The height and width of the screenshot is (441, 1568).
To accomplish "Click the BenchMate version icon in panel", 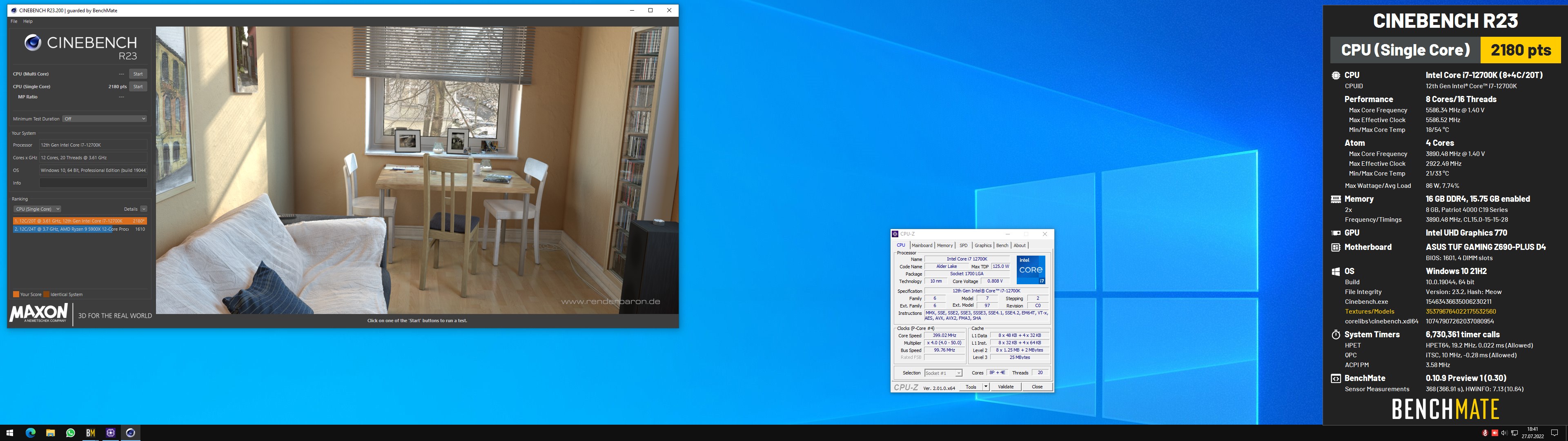I will [1336, 379].
